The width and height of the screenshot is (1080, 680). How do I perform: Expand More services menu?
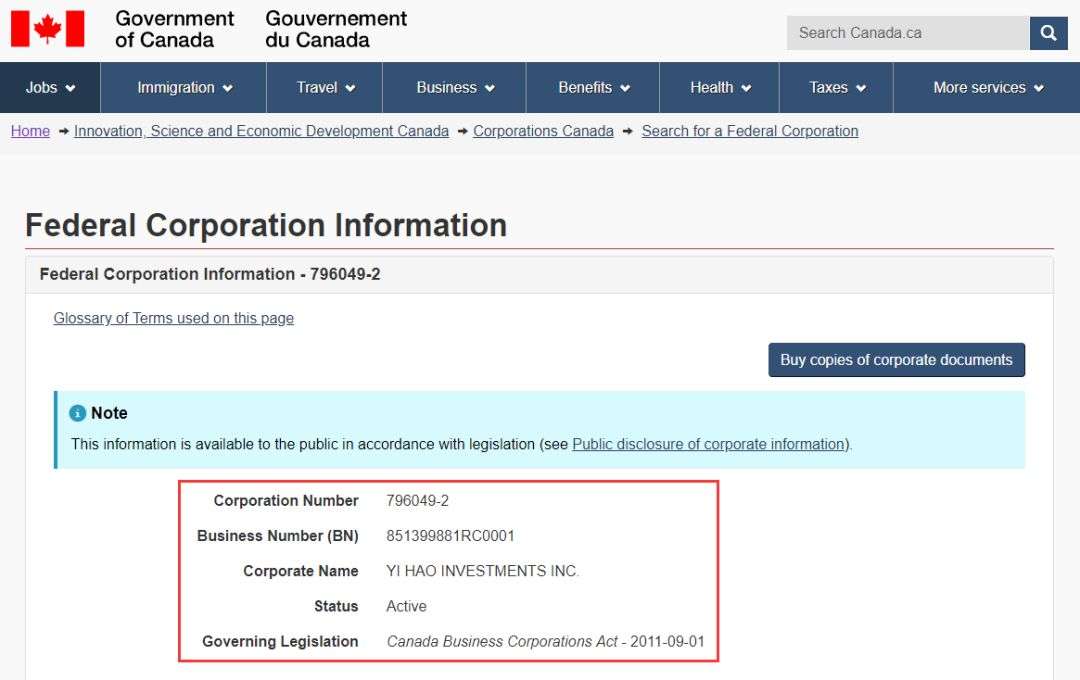(987, 87)
